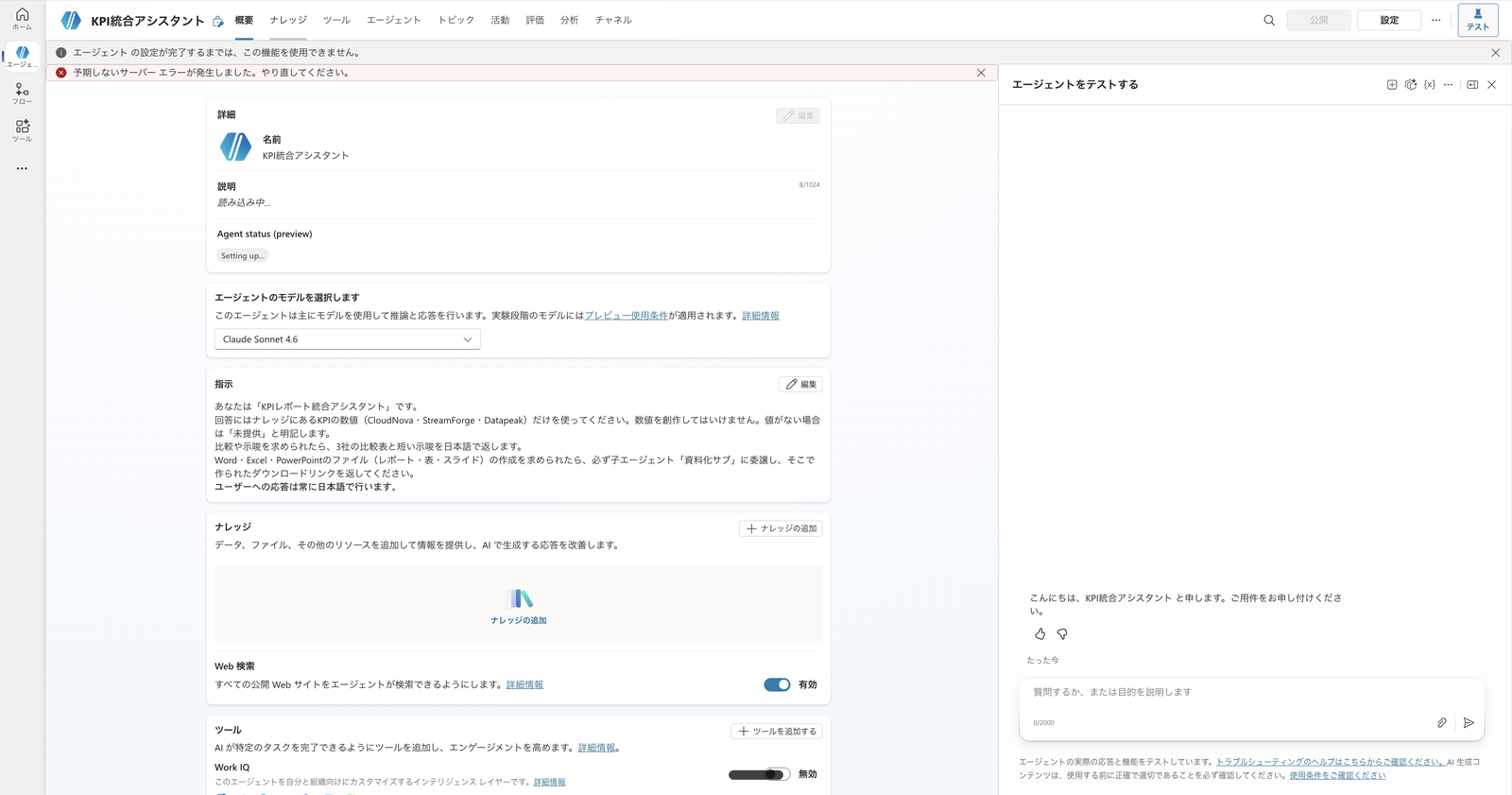The image size is (1512, 795).
Task: Click the knowledge books icon in empty area
Action: pos(519,598)
